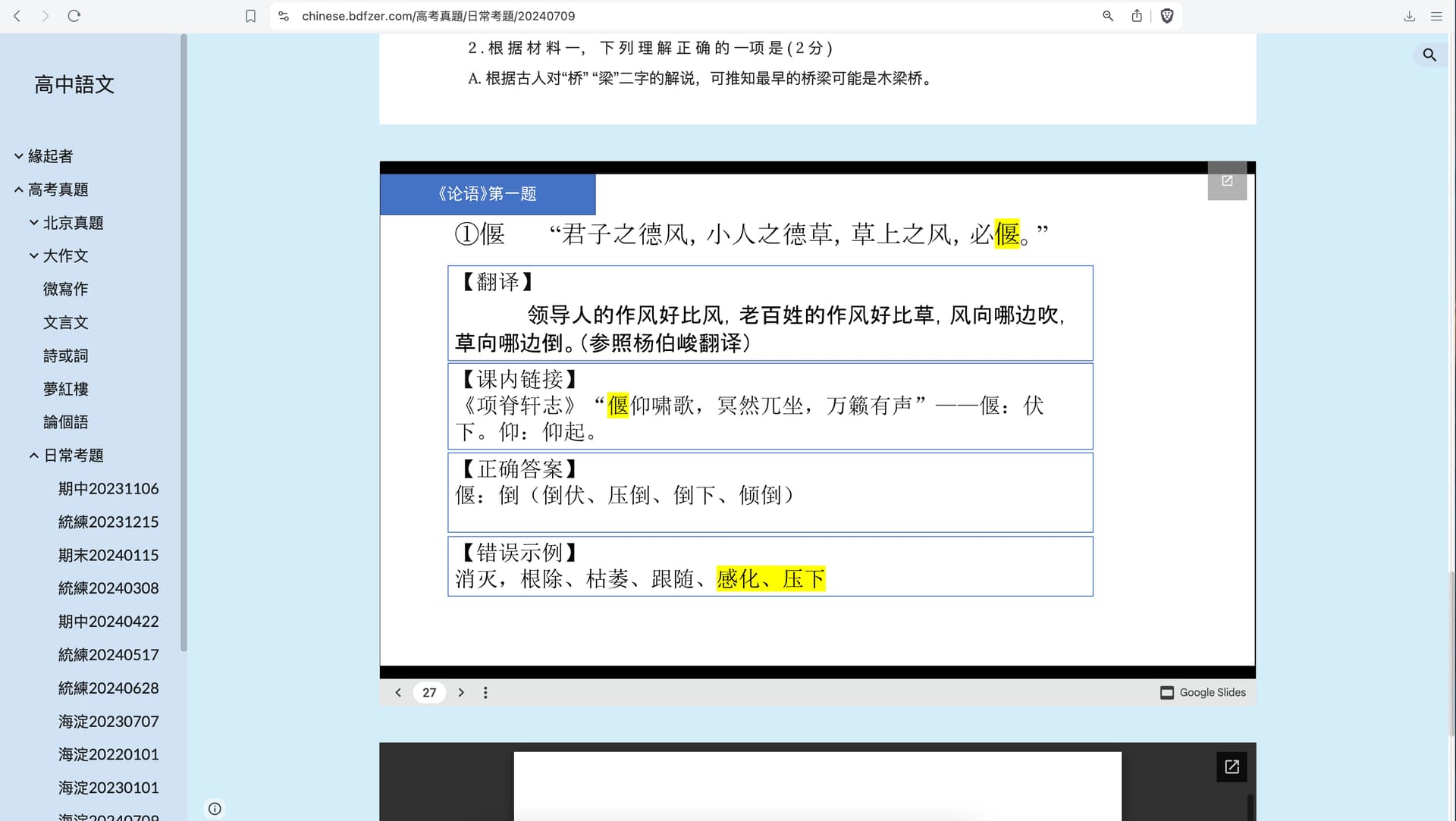Screen dimensions: 1456x821
Task: Open the 期中20231106 sidebar link
Action: pos(108,489)
